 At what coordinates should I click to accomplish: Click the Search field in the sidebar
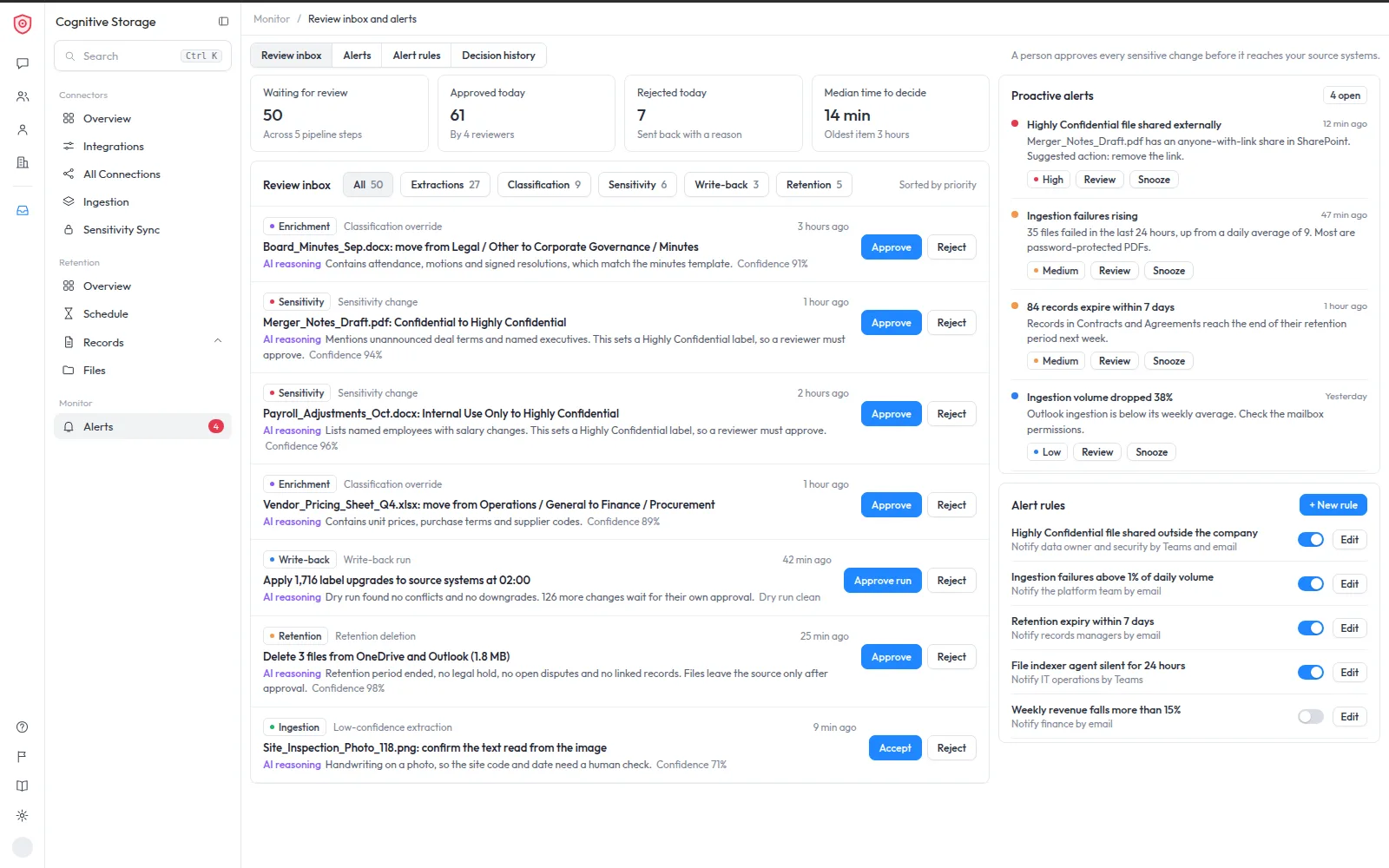click(x=142, y=56)
